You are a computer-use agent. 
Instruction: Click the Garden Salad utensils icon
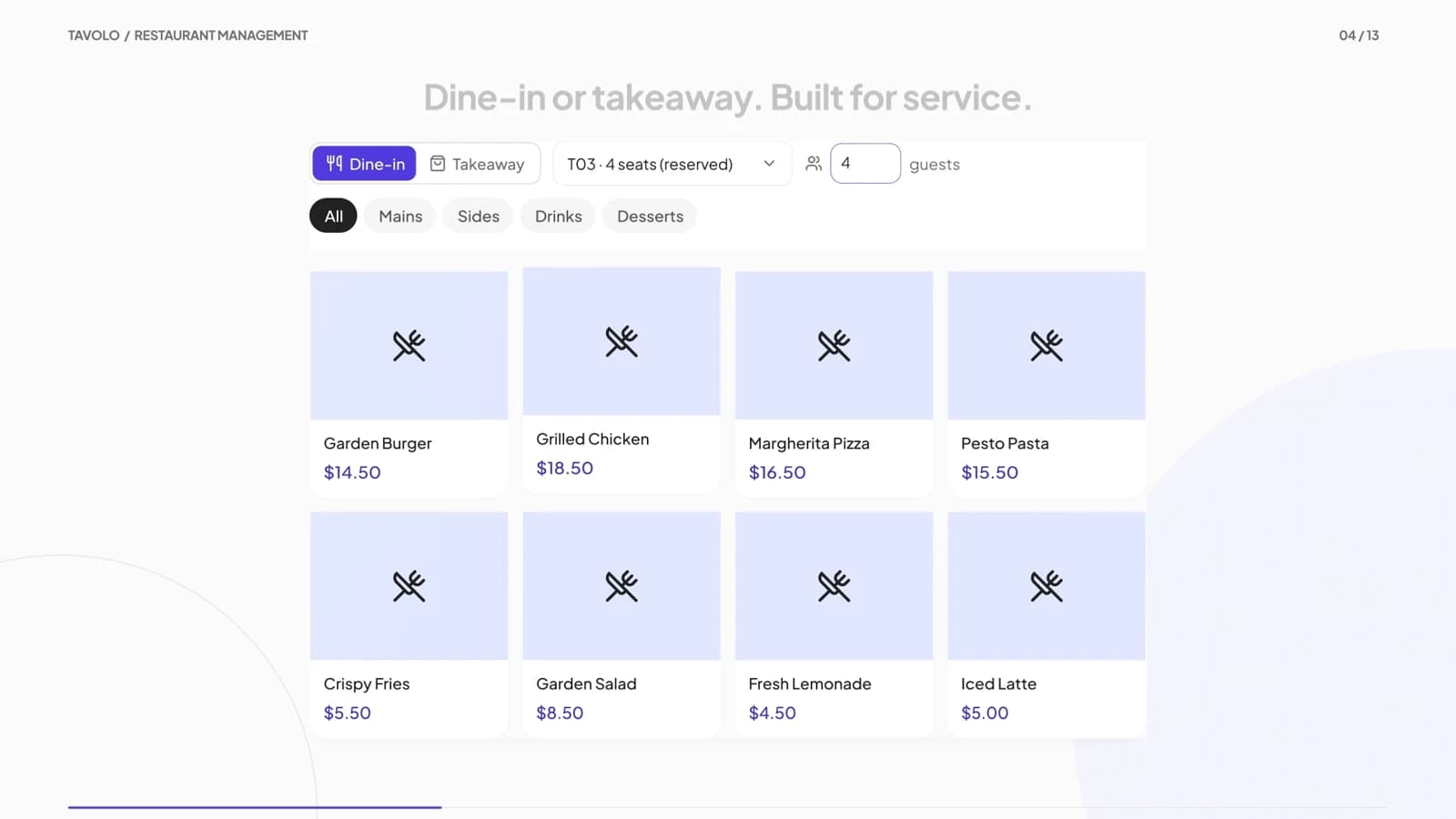622,586
